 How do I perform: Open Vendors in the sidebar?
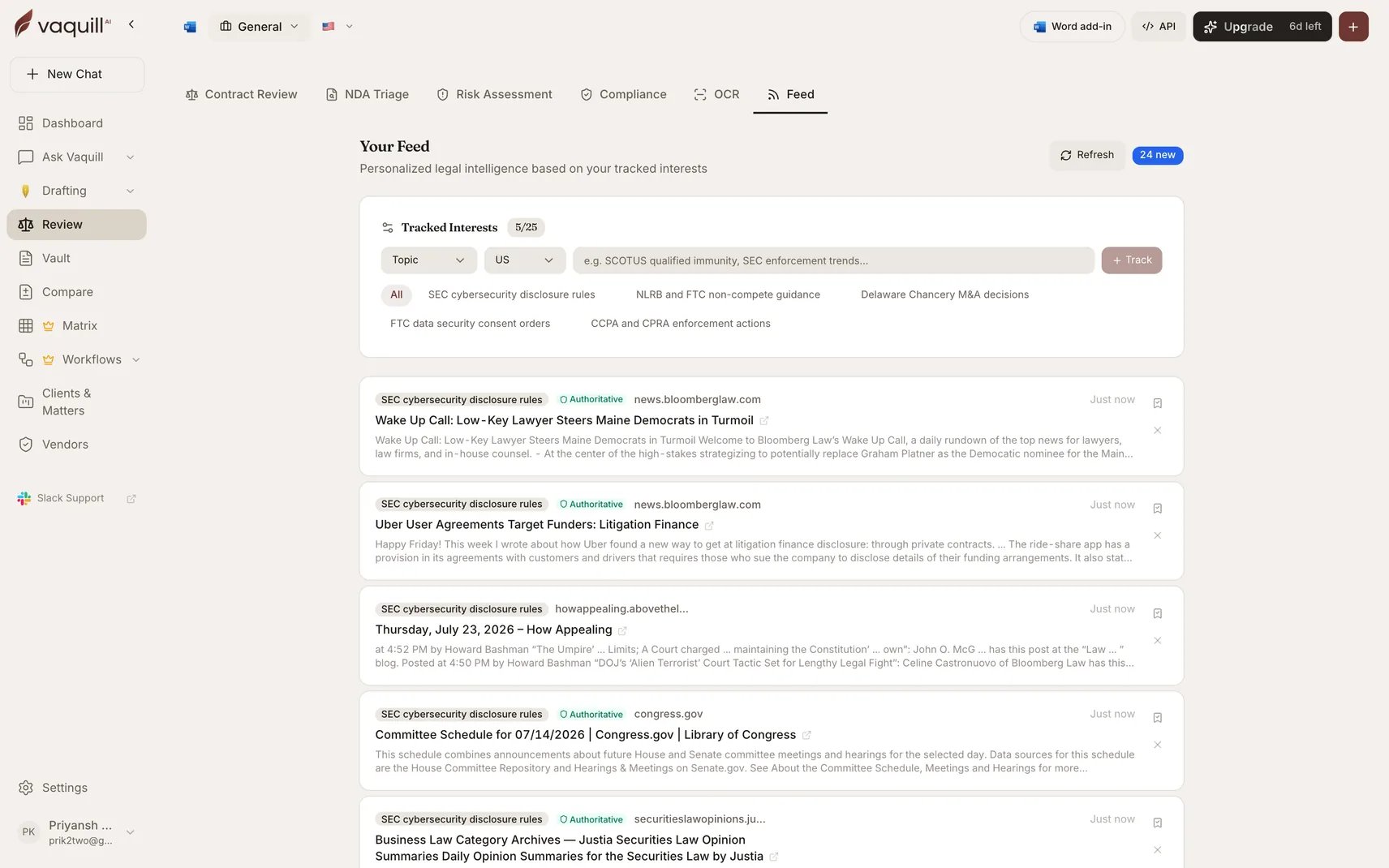[76, 445]
